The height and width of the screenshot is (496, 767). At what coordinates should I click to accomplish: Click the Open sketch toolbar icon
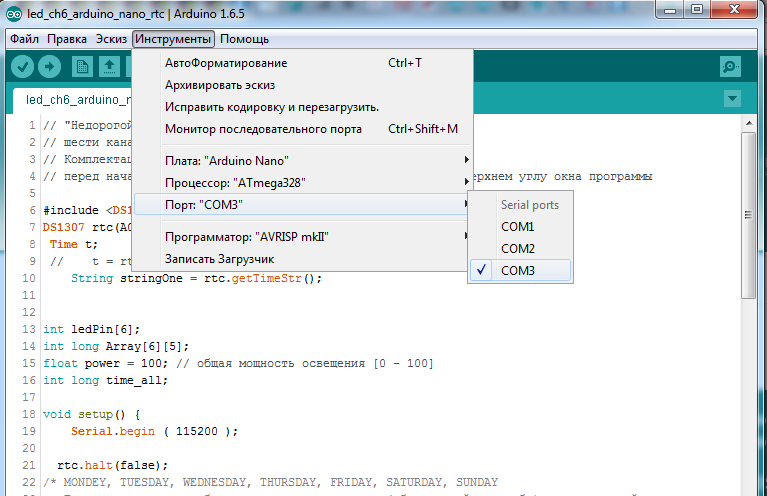110,67
